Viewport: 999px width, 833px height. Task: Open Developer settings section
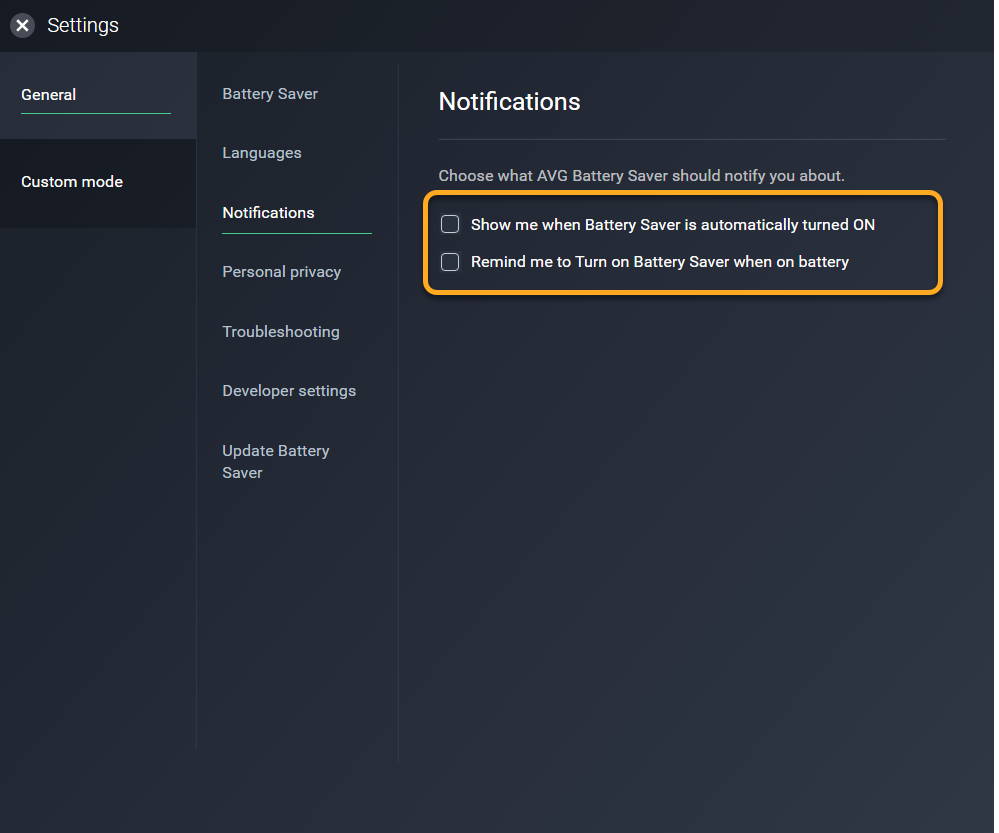pyautogui.click(x=289, y=391)
